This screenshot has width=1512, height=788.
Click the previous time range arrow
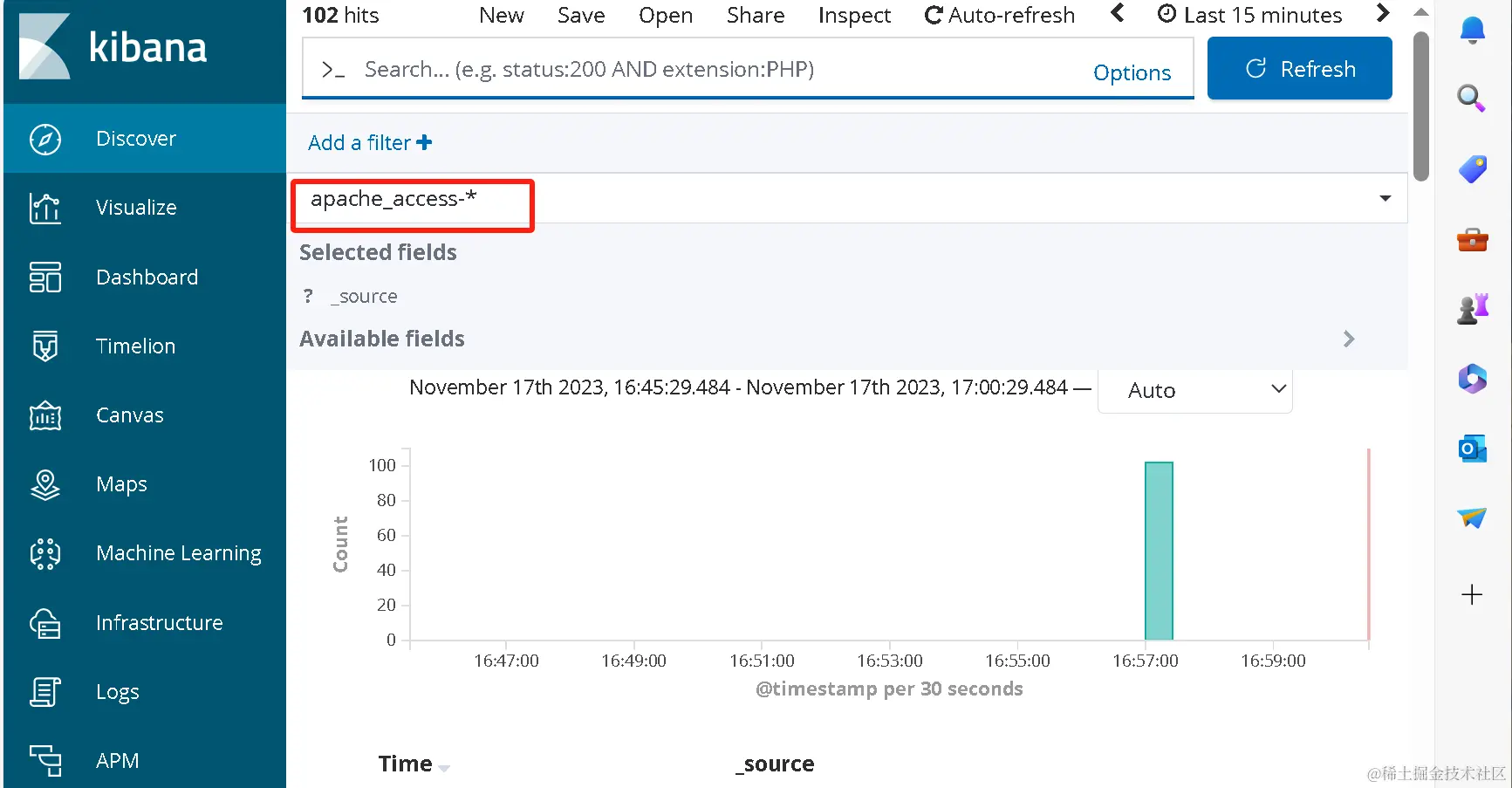tap(1118, 13)
